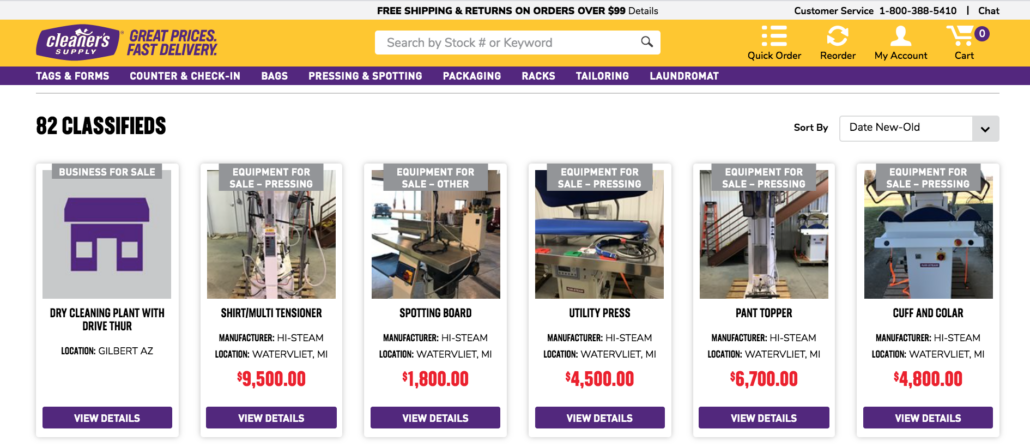View details for Shirt/Multi Tensioner
Screen dimensions: 1030x447
(271, 417)
